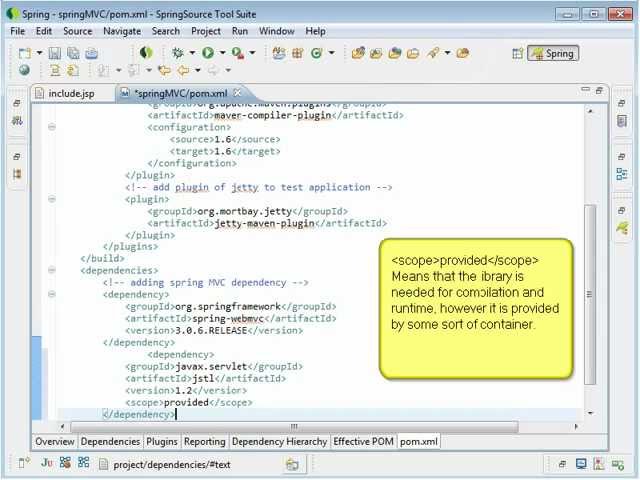Click the Back navigation arrow icon
The image size is (640, 480).
pos(183,71)
